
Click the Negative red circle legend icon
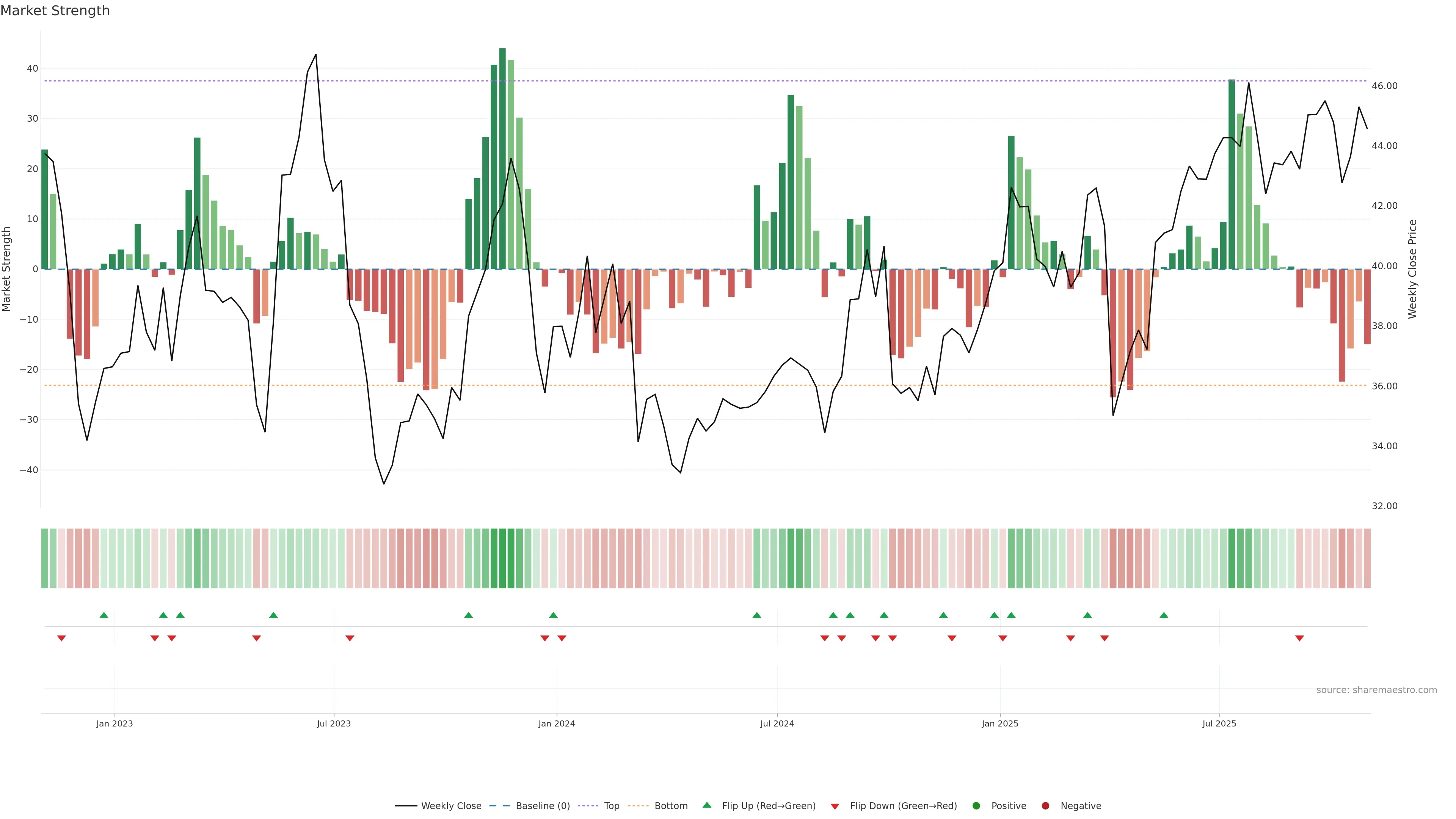click(1045, 806)
